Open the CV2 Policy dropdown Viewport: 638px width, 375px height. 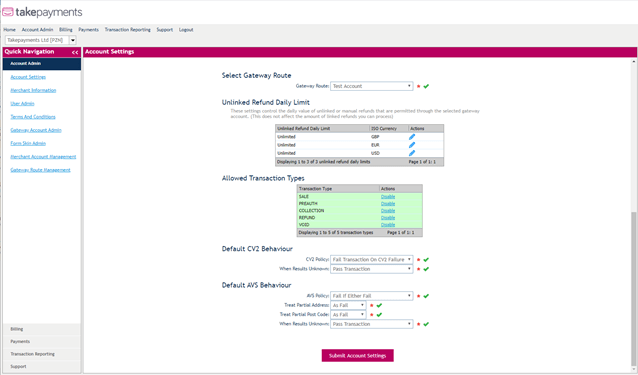pos(371,259)
